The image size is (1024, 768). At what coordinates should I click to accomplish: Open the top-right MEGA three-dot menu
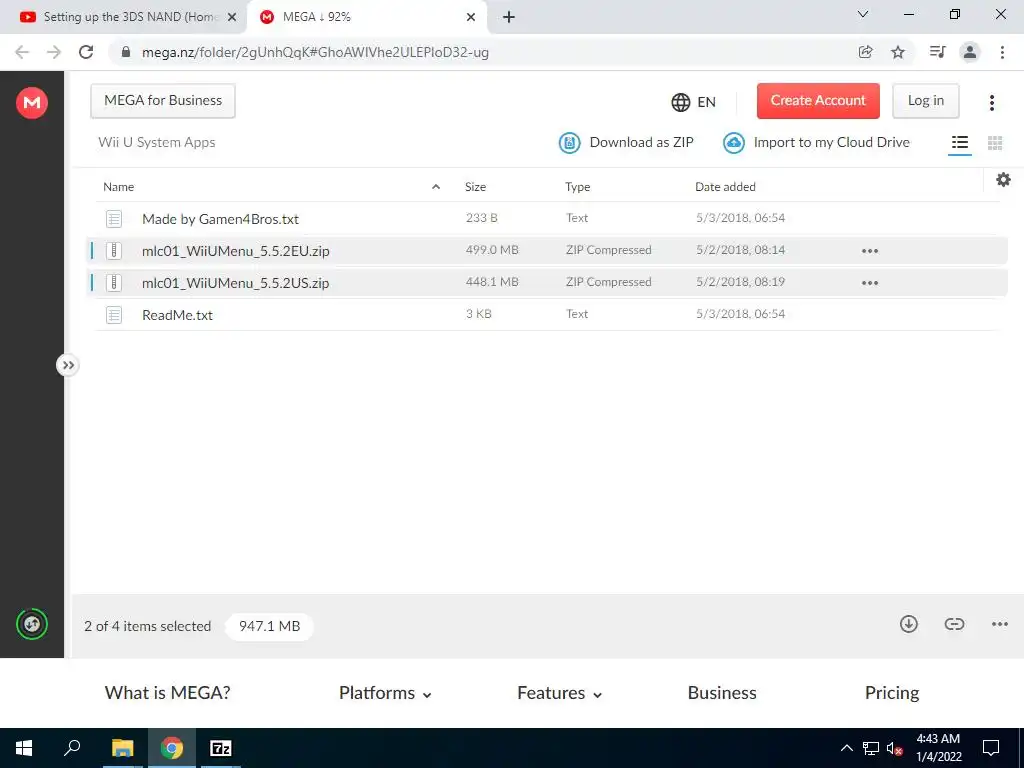[991, 103]
